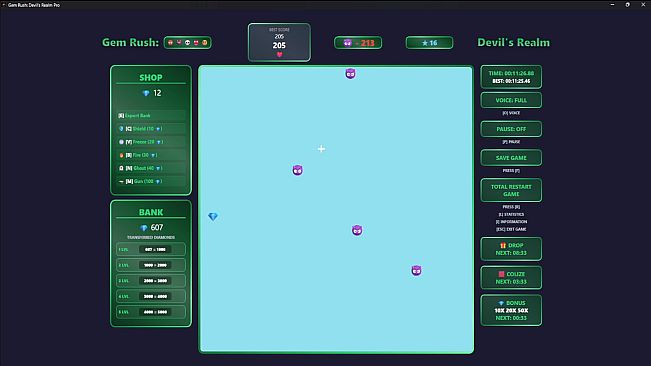
Task: Select the 5 LVL bank row
Action: 151,312
